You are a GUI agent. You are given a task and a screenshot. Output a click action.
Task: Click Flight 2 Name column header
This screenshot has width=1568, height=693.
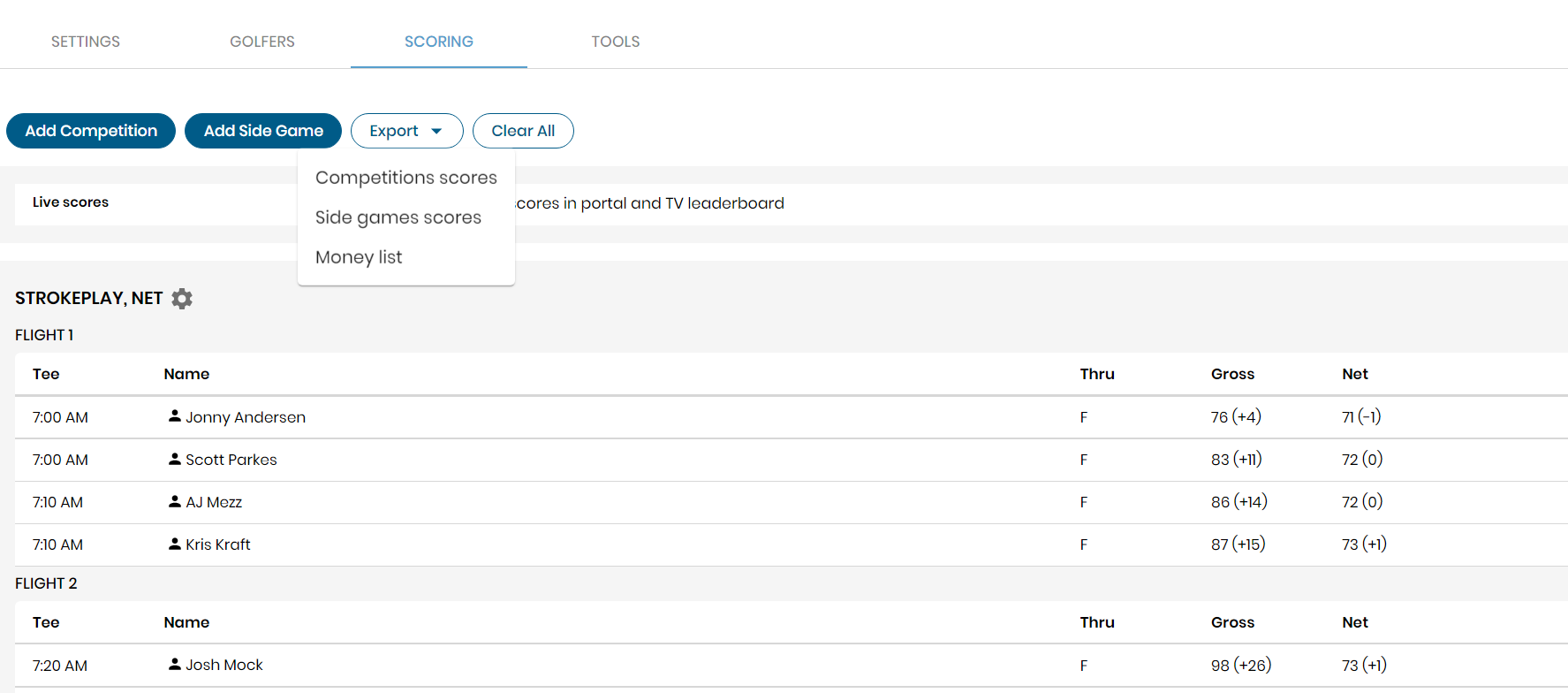(x=186, y=622)
